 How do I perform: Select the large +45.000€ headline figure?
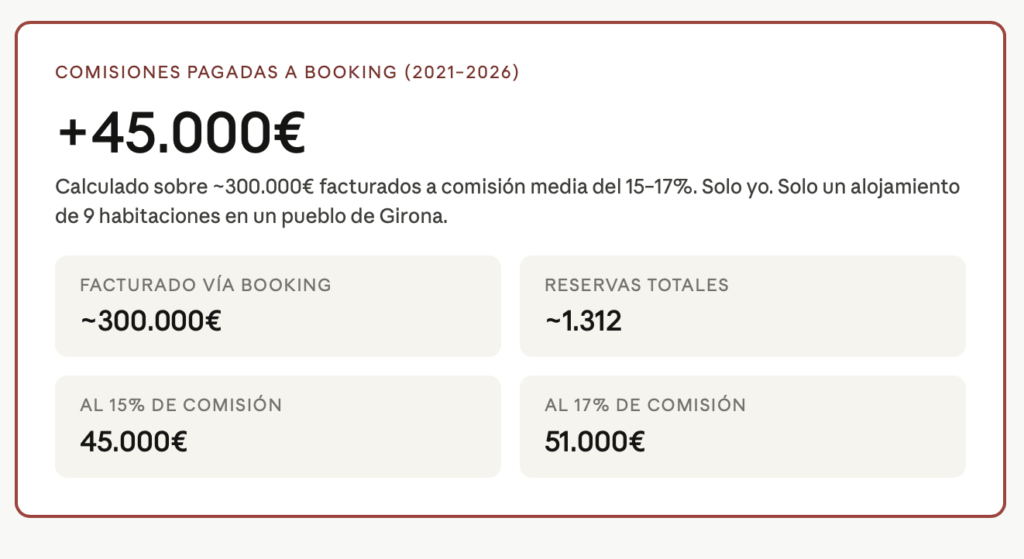coord(181,133)
